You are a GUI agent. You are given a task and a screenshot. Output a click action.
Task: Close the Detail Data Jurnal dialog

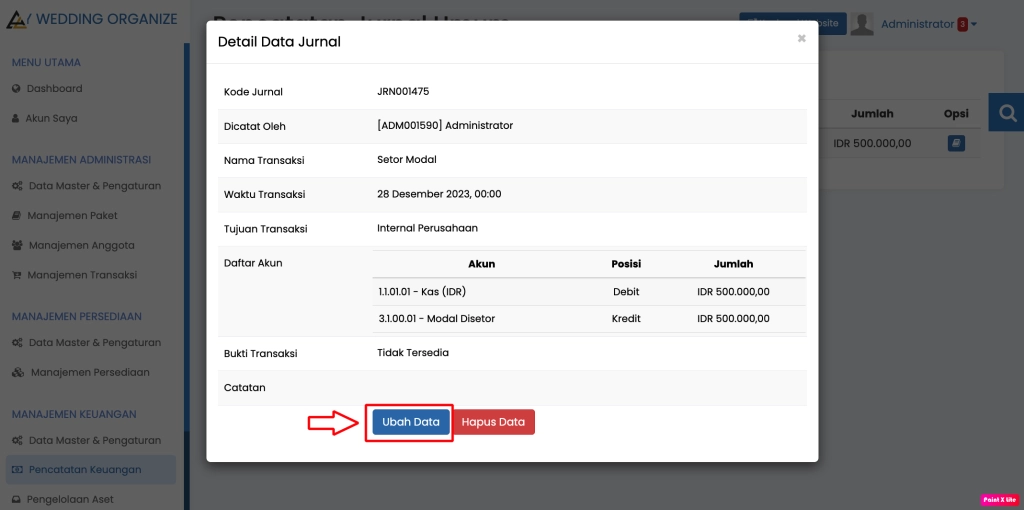801,39
